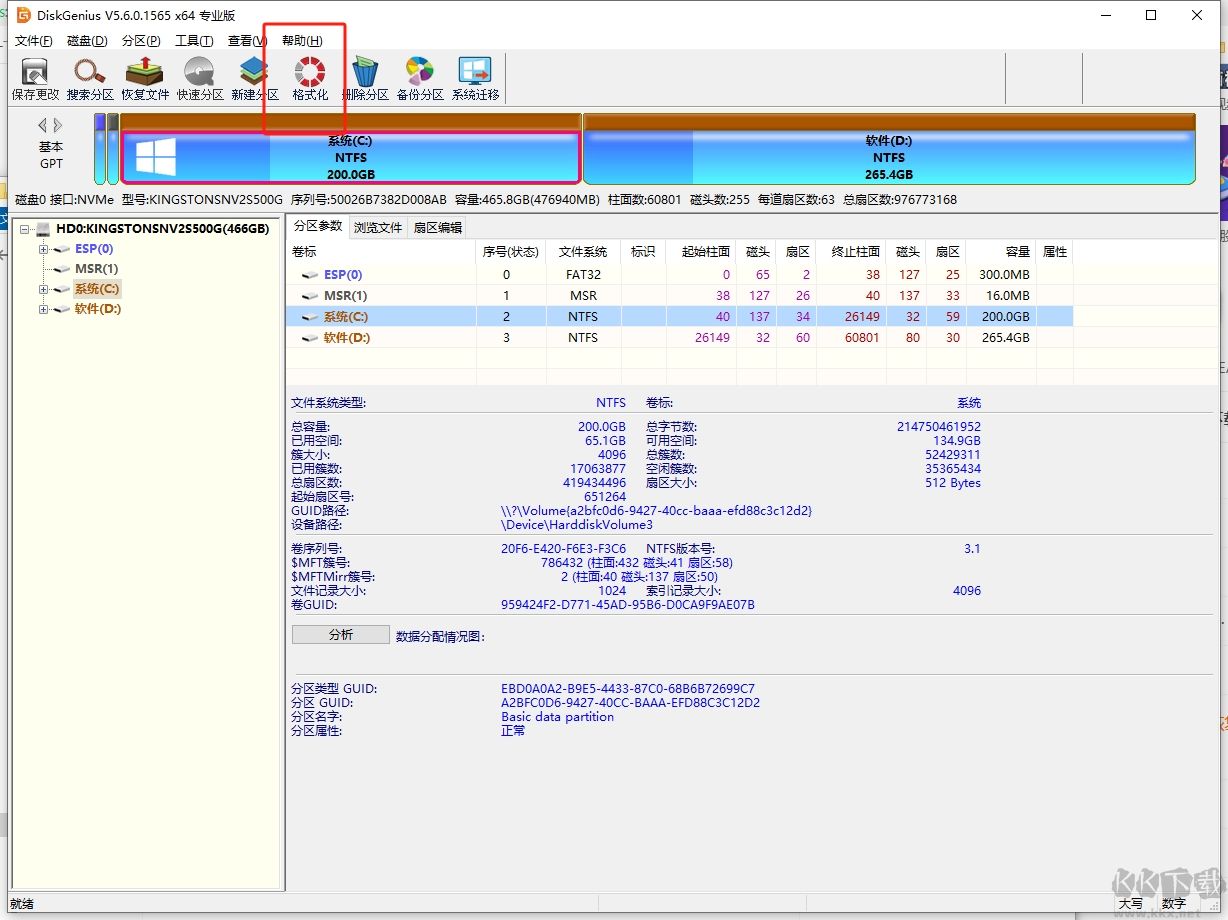Click the 格式化 format icon
This screenshot has height=920, width=1228.
coord(310,78)
